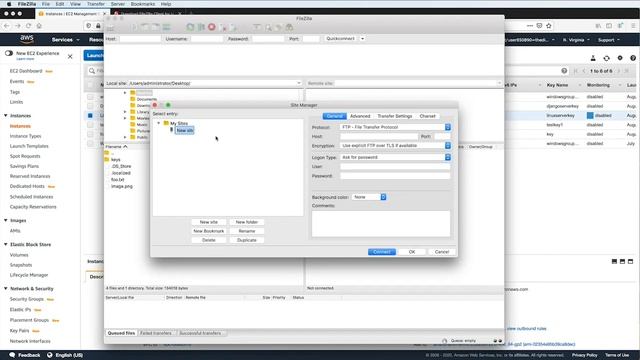Viewport: 640px width, 360px height.
Task: Click the bookmark star icon in browser
Action: tap(549, 26)
